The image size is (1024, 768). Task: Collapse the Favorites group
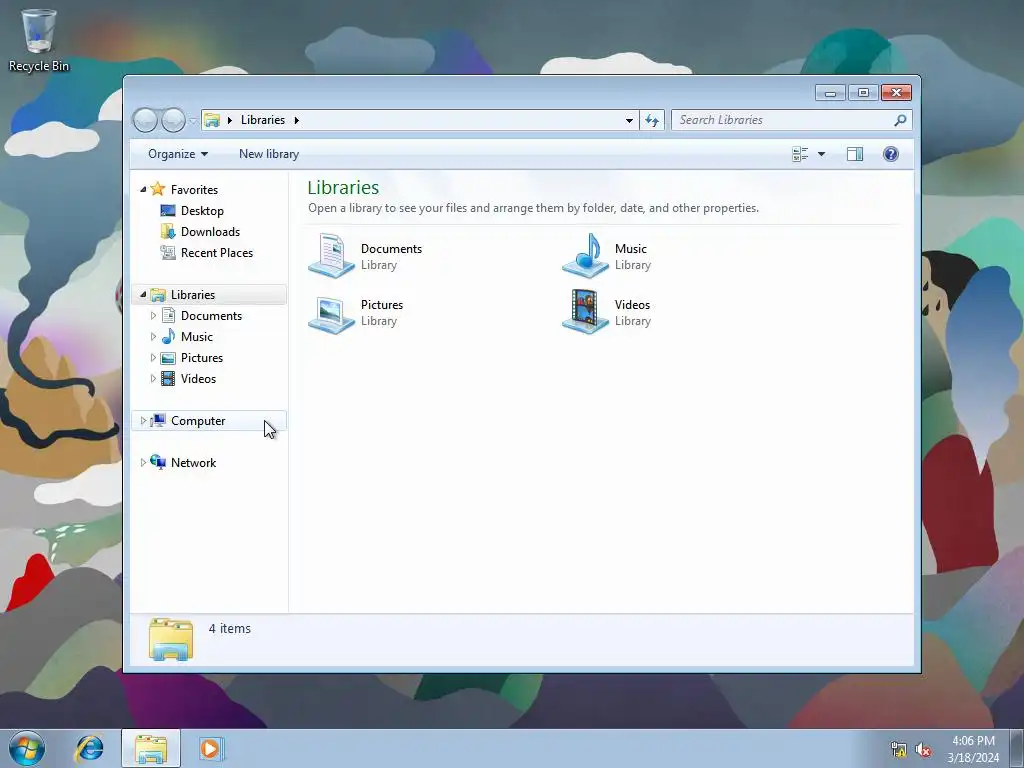[143, 189]
